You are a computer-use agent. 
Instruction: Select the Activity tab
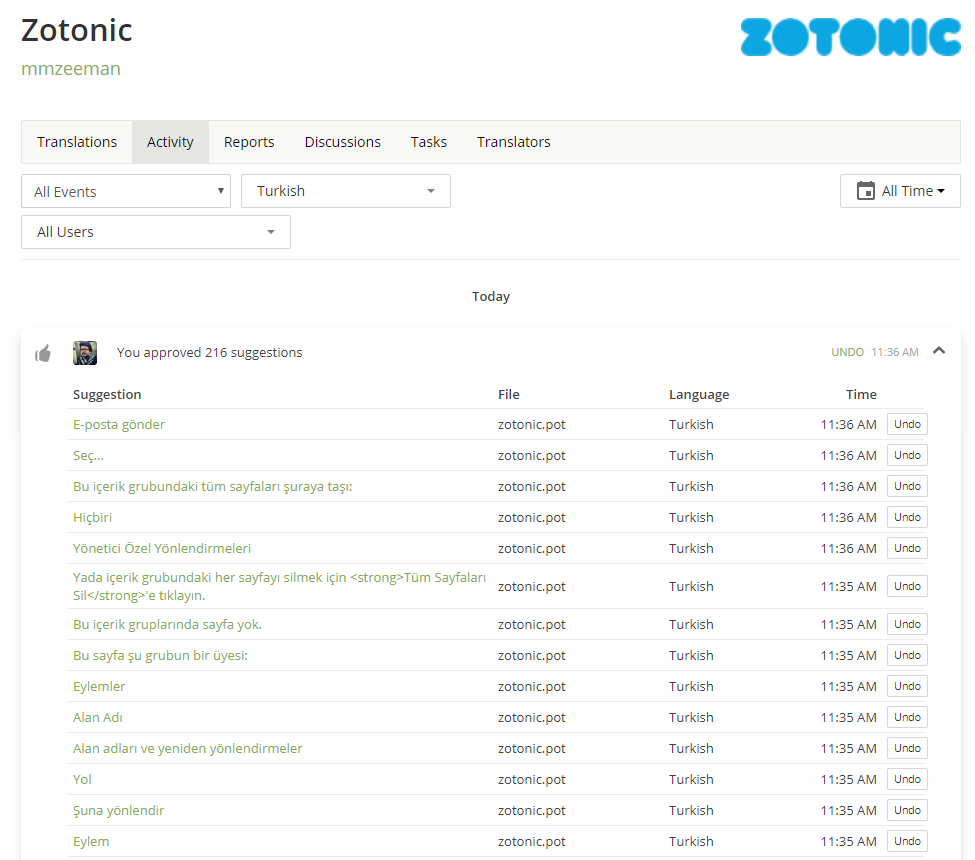click(170, 142)
